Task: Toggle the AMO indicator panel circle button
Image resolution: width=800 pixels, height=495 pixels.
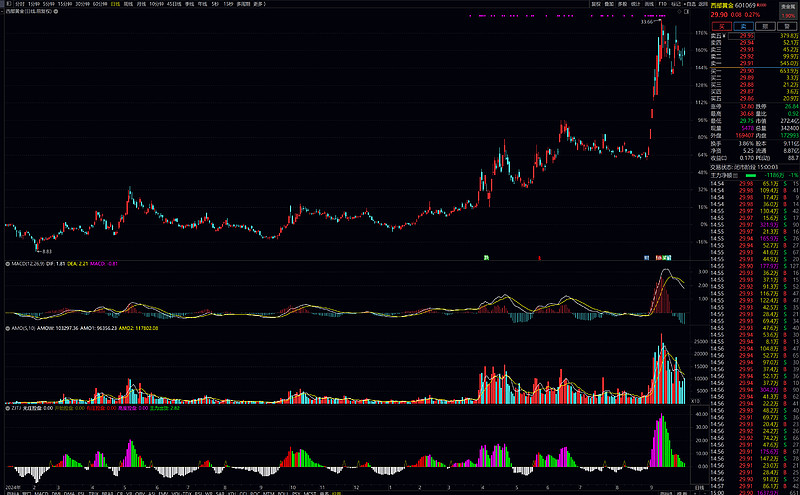Action: [8, 328]
